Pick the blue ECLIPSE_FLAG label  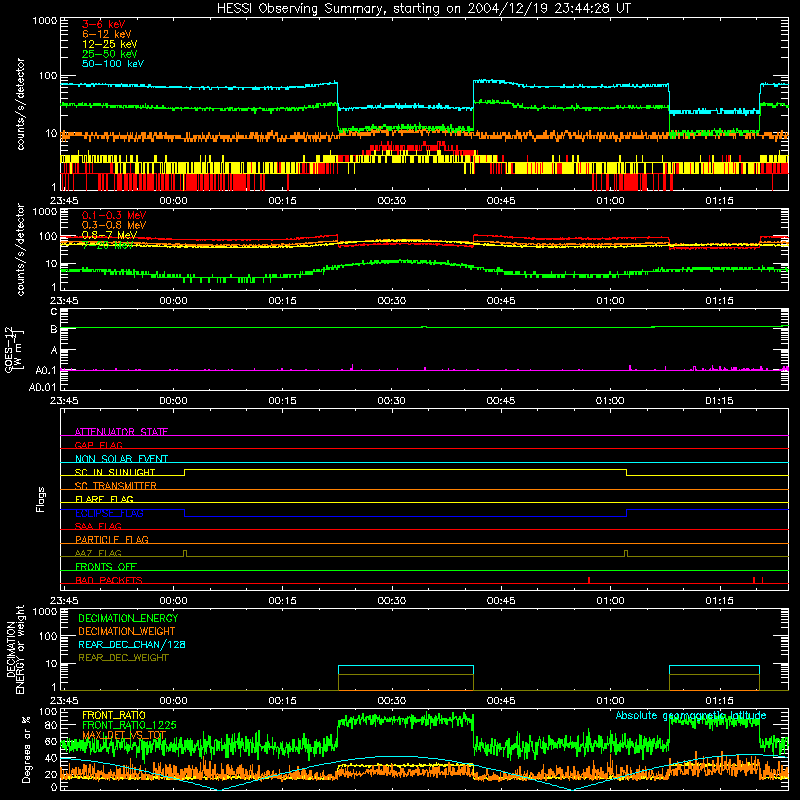coord(109,513)
